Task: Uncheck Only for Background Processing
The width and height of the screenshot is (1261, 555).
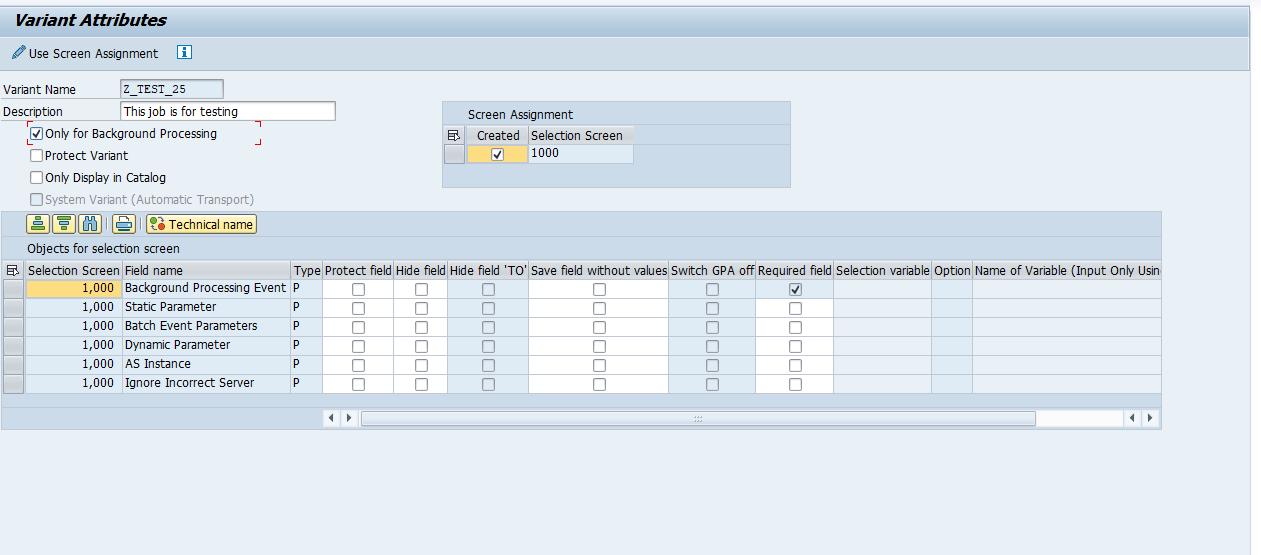Action: [x=37, y=134]
